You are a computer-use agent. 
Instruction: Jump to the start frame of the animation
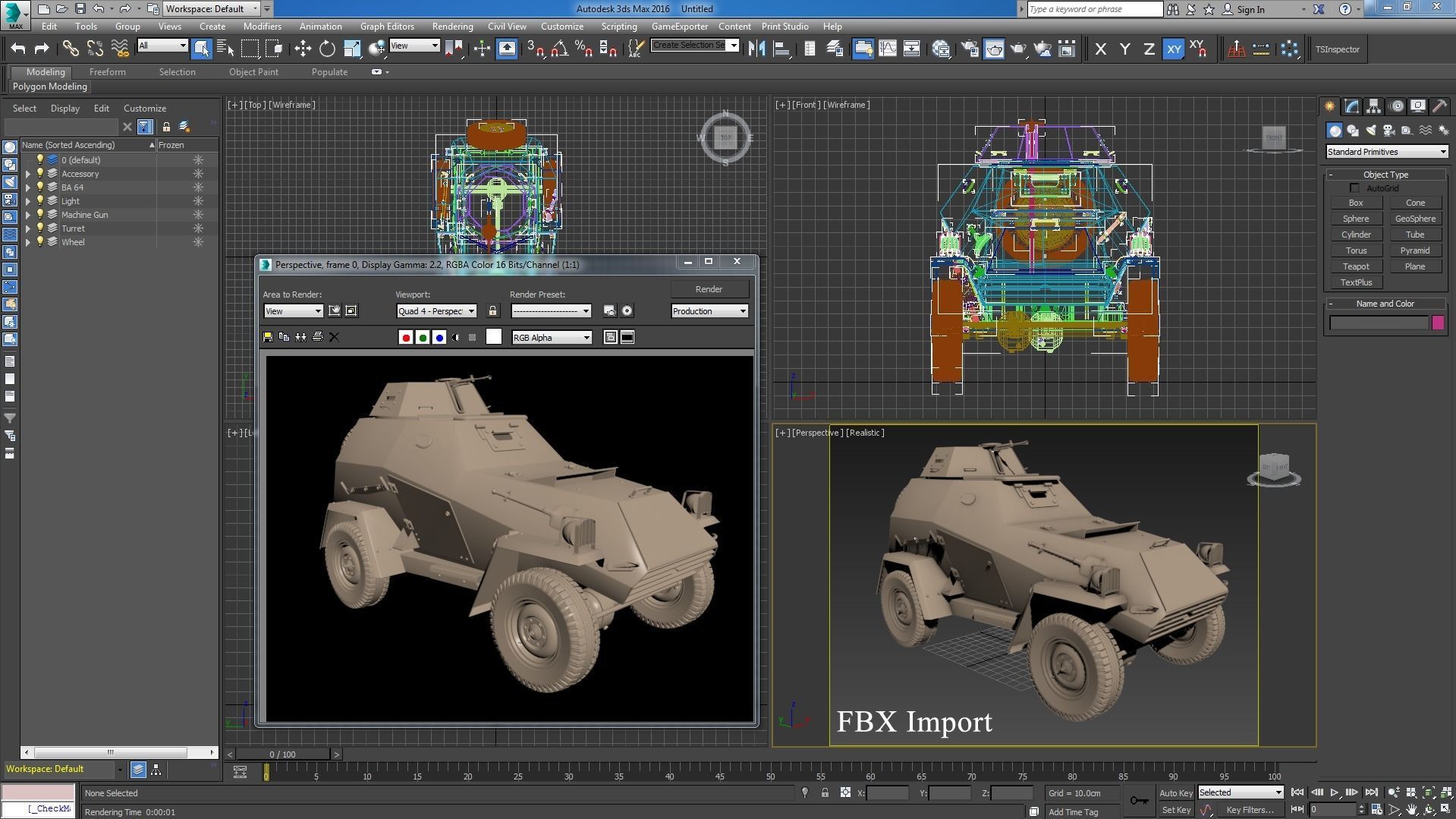pos(1297,792)
